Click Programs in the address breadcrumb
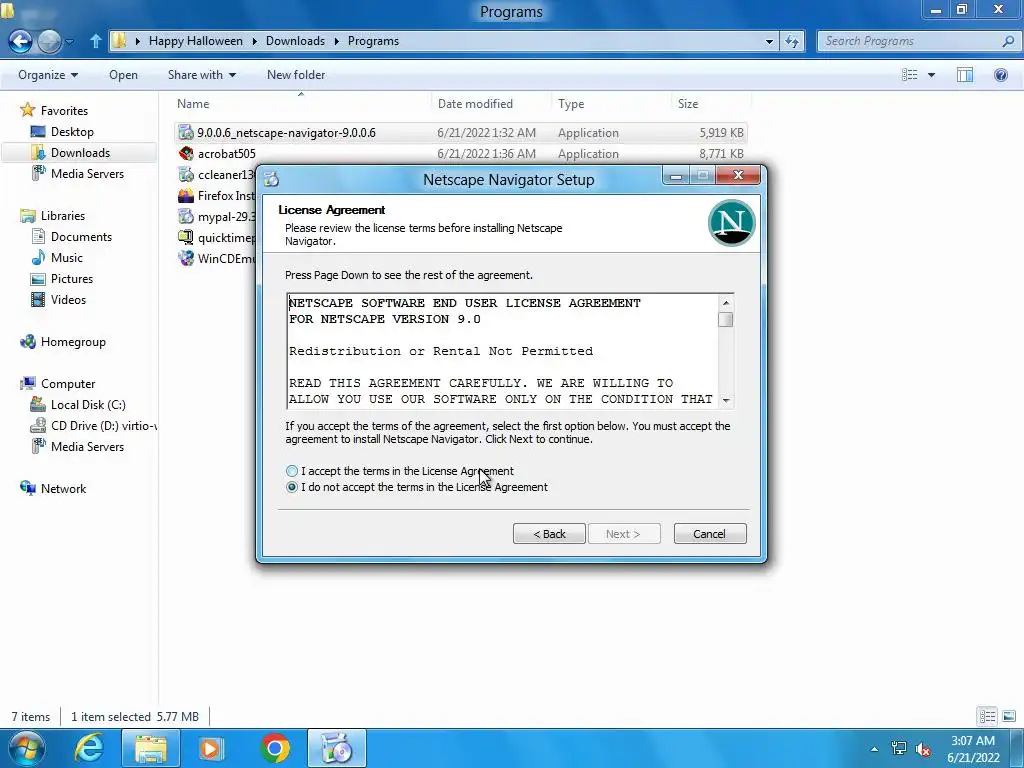The width and height of the screenshot is (1024, 768). tap(373, 41)
